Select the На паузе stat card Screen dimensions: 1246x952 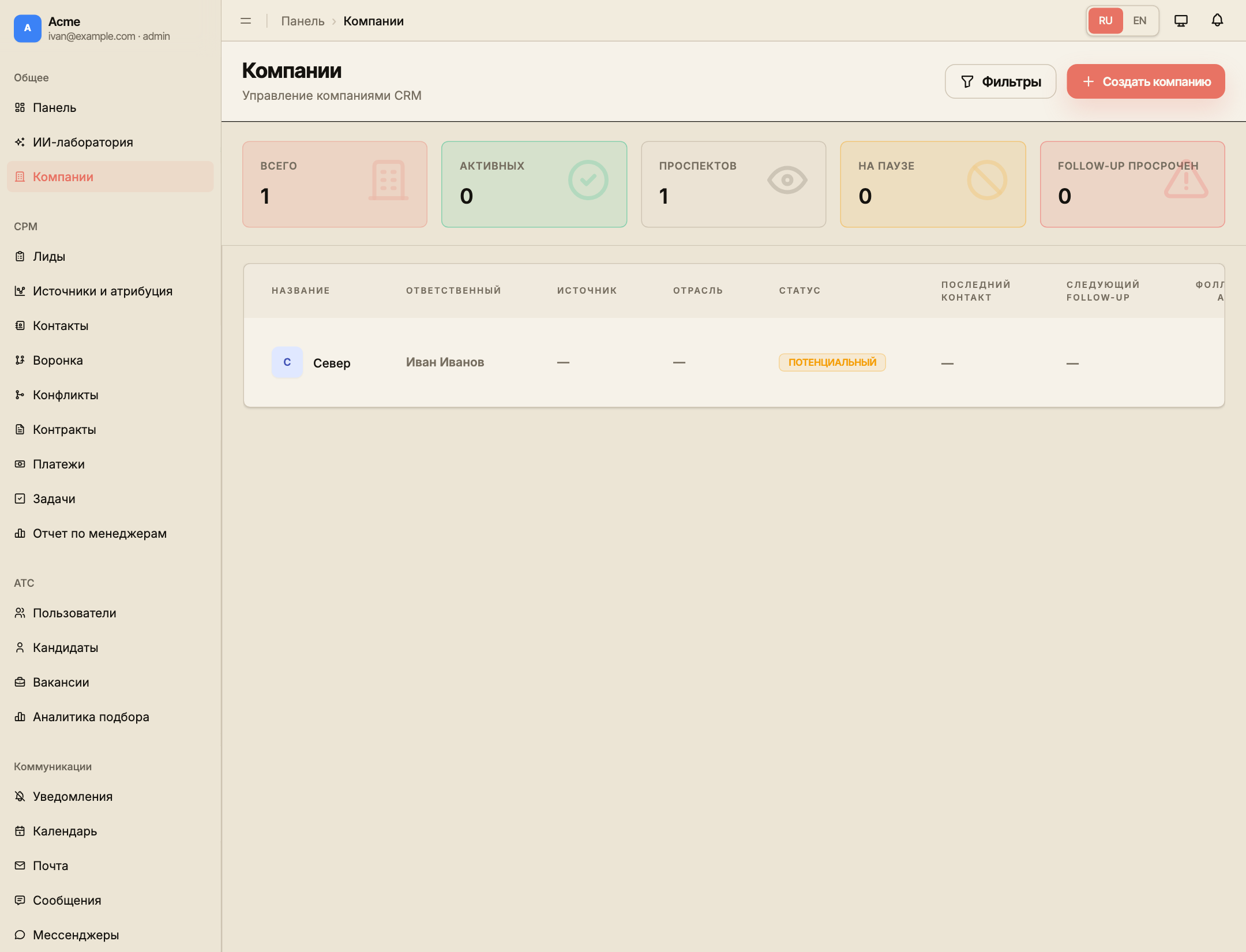pos(933,185)
